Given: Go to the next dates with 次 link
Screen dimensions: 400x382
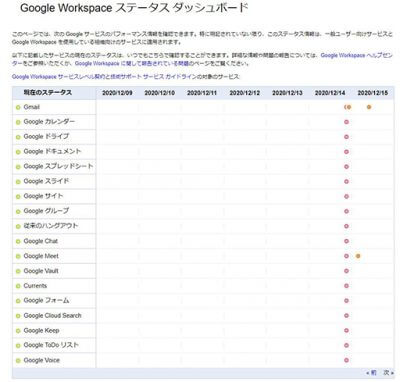Looking at the screenshot, I should pyautogui.click(x=388, y=373).
